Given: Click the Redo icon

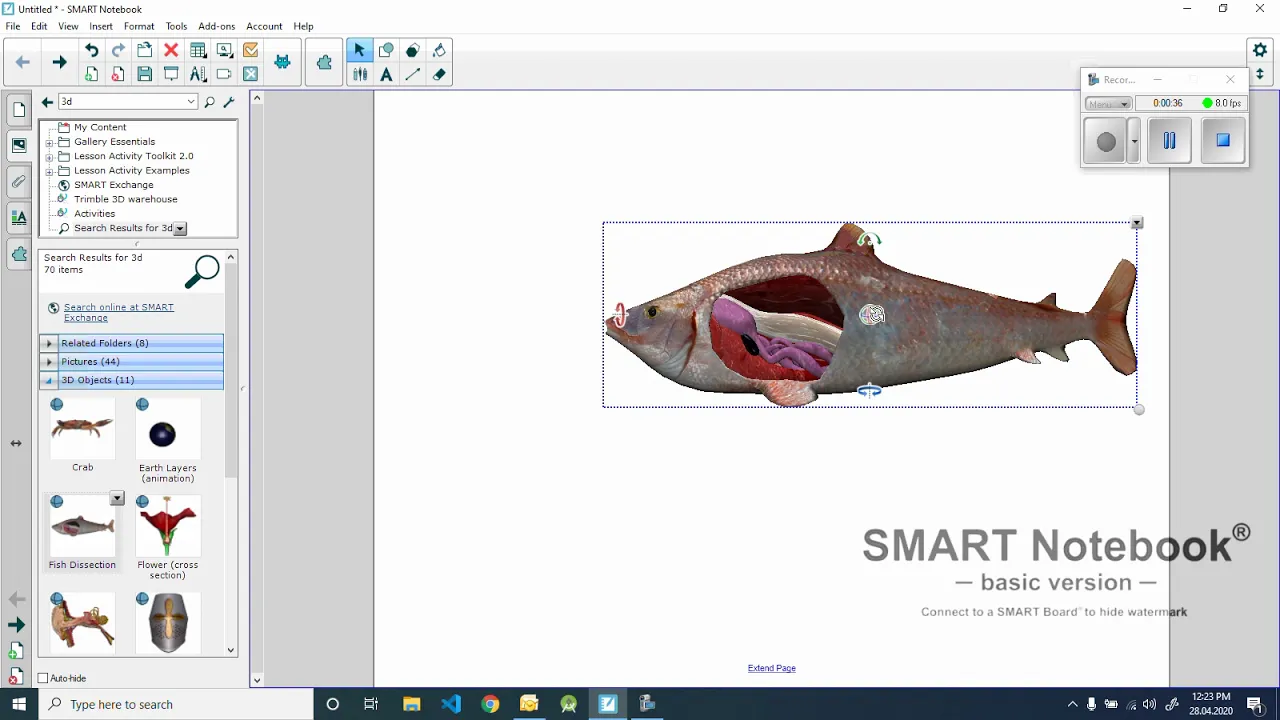Looking at the screenshot, I should pos(118,50).
